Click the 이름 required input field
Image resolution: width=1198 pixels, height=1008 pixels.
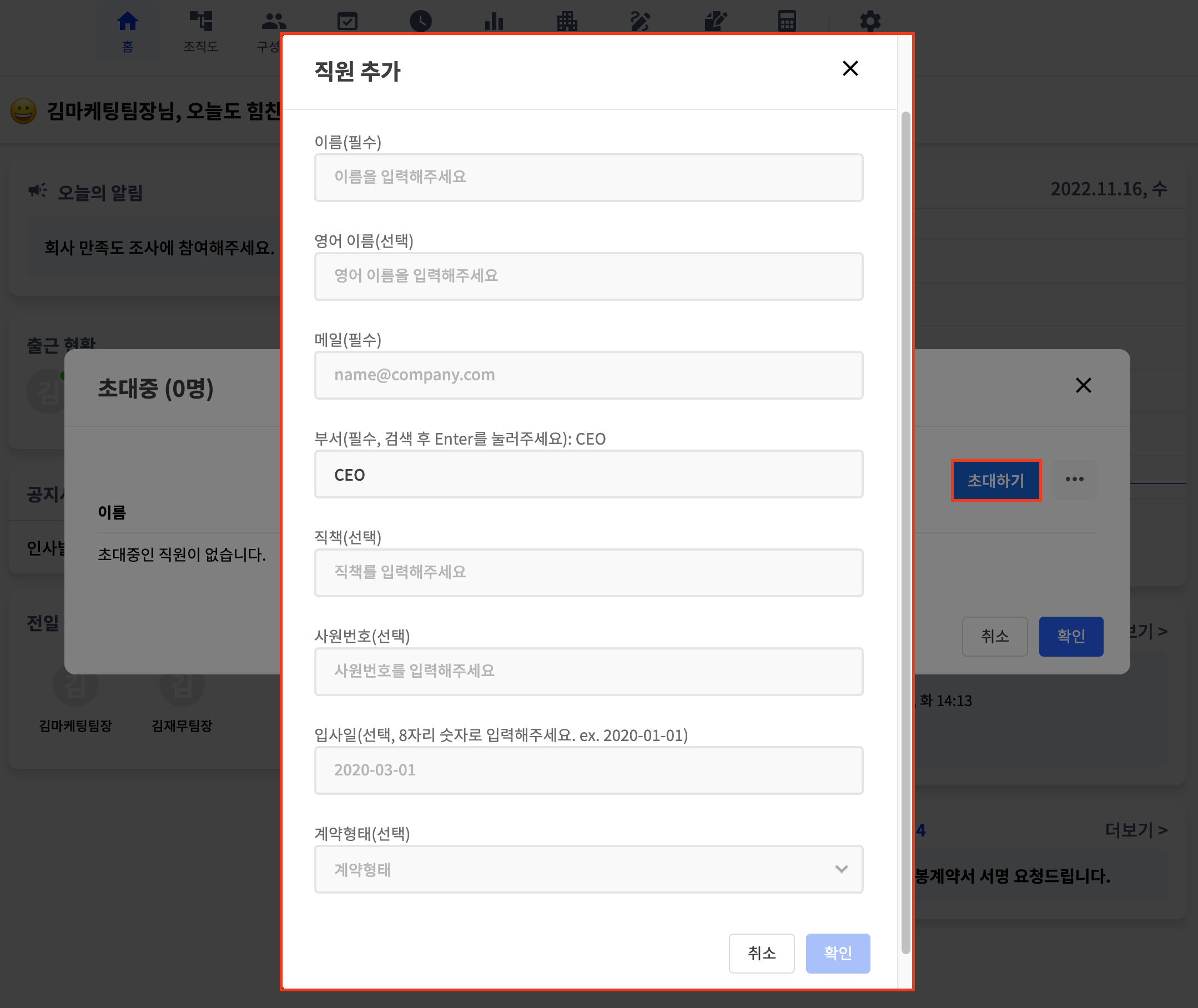click(x=588, y=178)
